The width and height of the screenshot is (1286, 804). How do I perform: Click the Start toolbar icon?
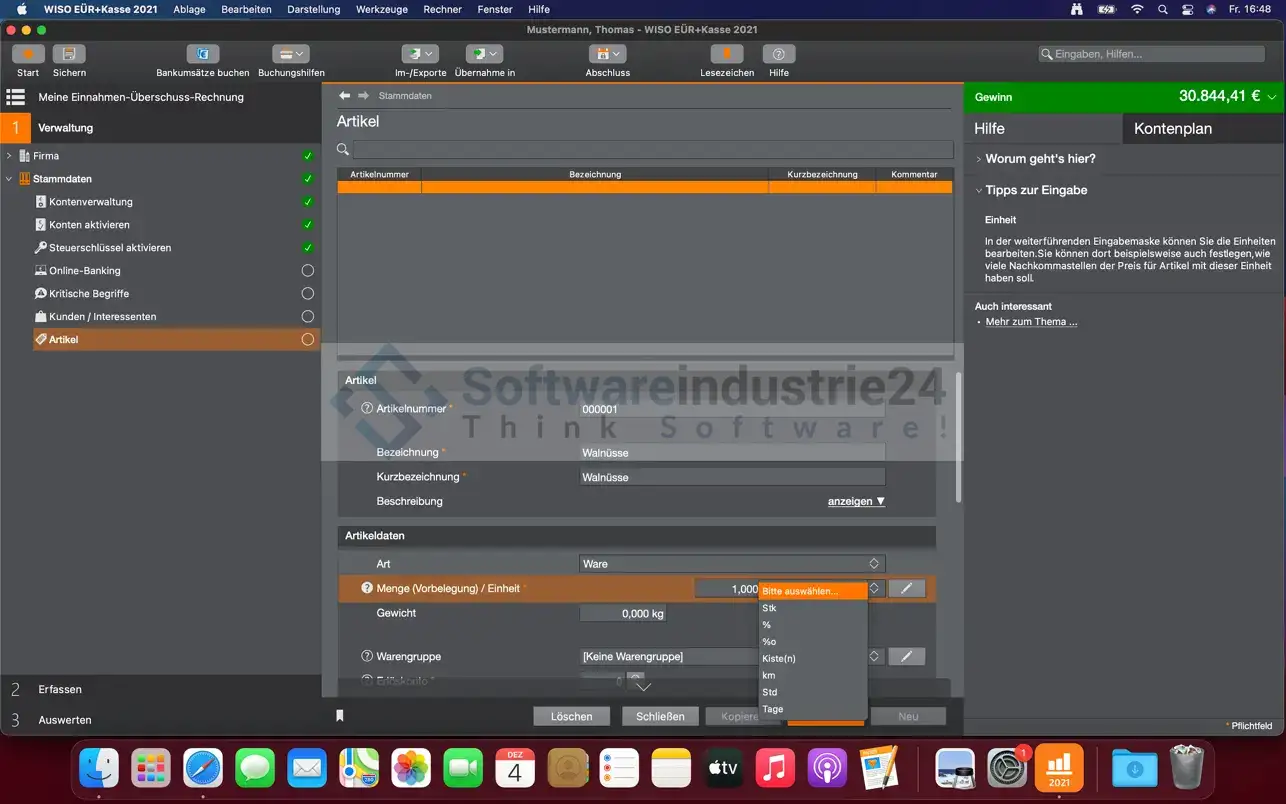tap(28, 54)
